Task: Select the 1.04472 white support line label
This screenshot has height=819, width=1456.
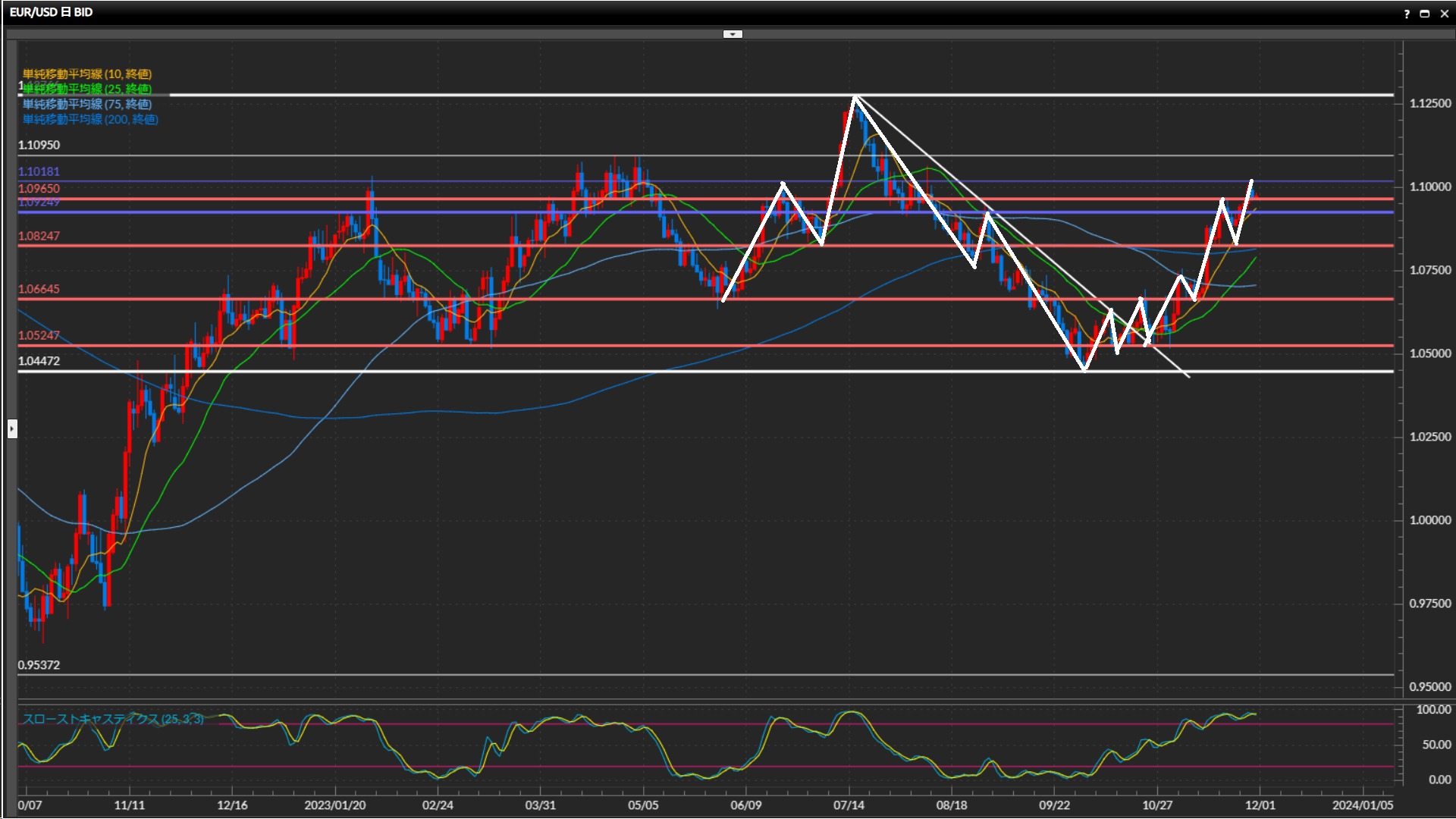Action: 39,361
